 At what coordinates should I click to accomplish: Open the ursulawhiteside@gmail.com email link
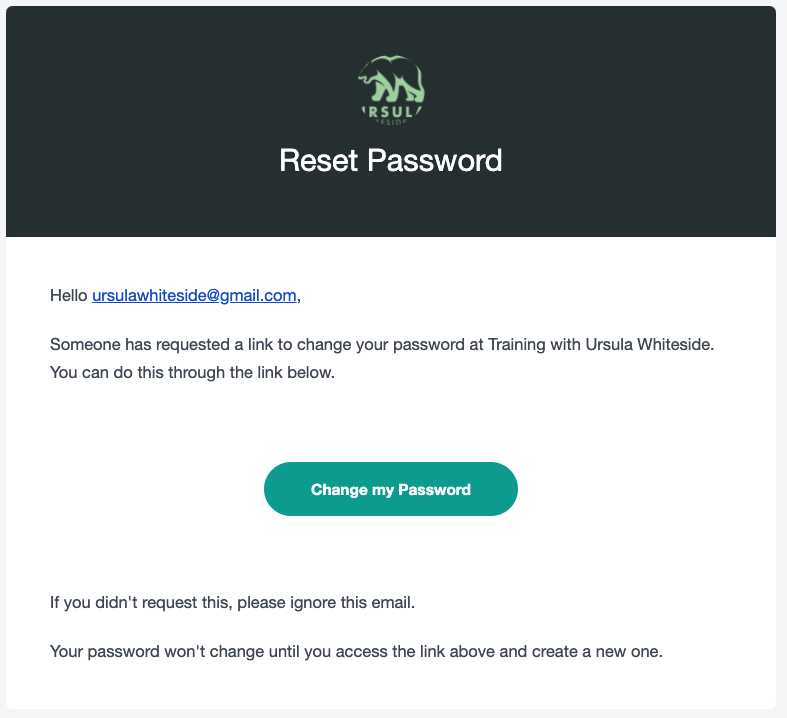point(194,296)
